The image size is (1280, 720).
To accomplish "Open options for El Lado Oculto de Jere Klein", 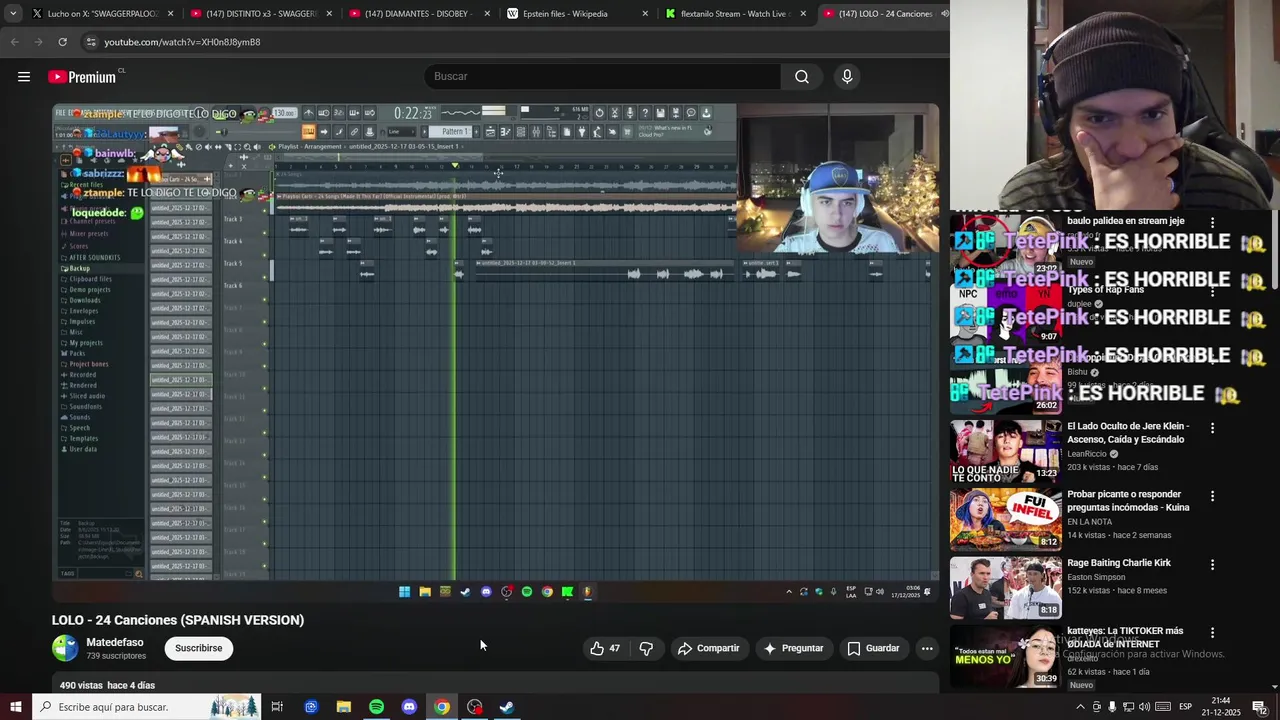I will click(x=1212, y=428).
